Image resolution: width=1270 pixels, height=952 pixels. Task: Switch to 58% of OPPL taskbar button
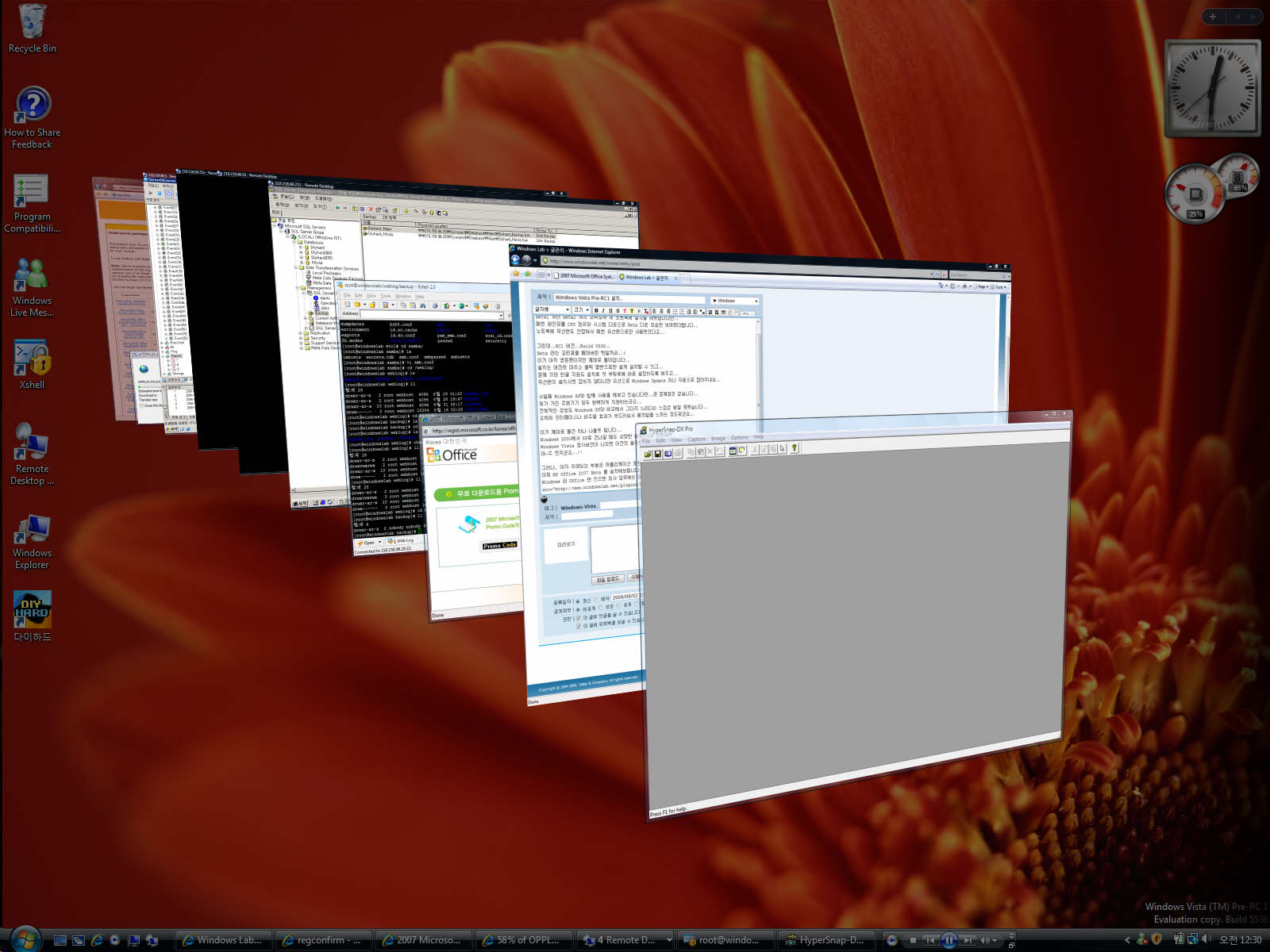click(522, 940)
